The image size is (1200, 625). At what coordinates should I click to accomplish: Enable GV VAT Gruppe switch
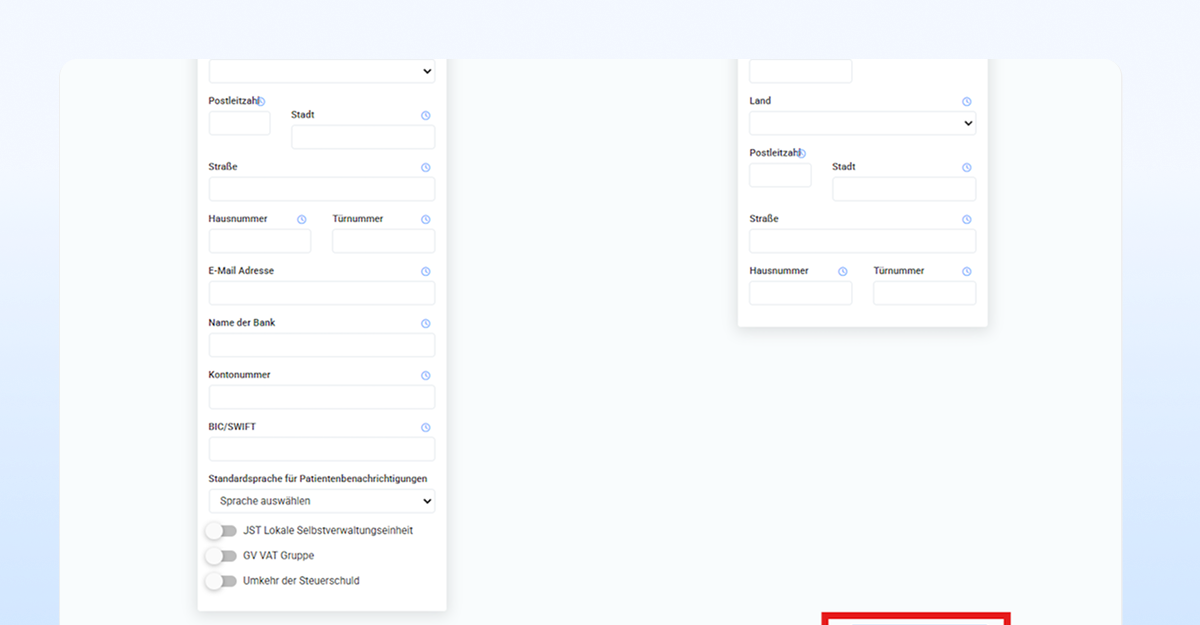(221, 556)
